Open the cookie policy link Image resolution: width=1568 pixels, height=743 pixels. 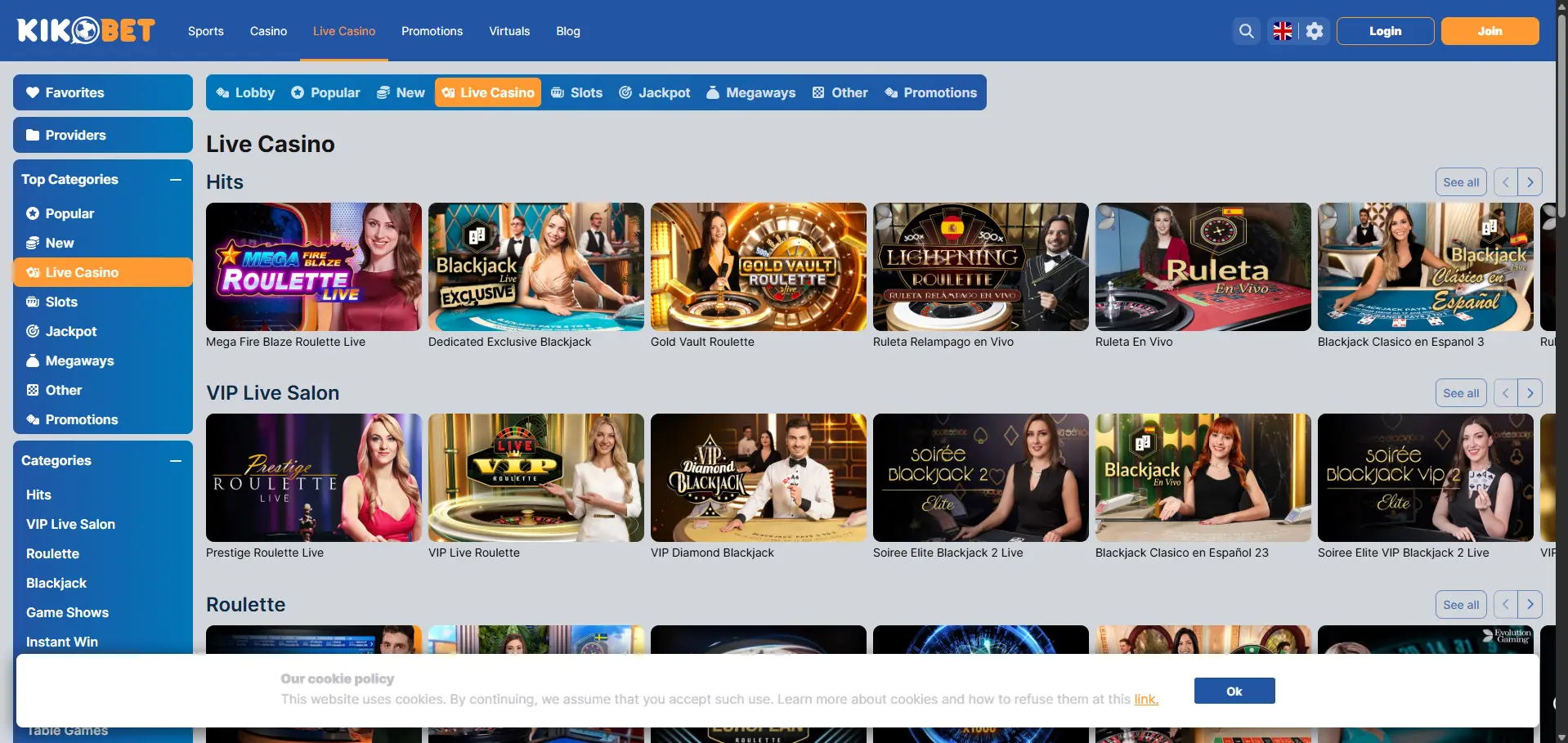[x=1146, y=699]
